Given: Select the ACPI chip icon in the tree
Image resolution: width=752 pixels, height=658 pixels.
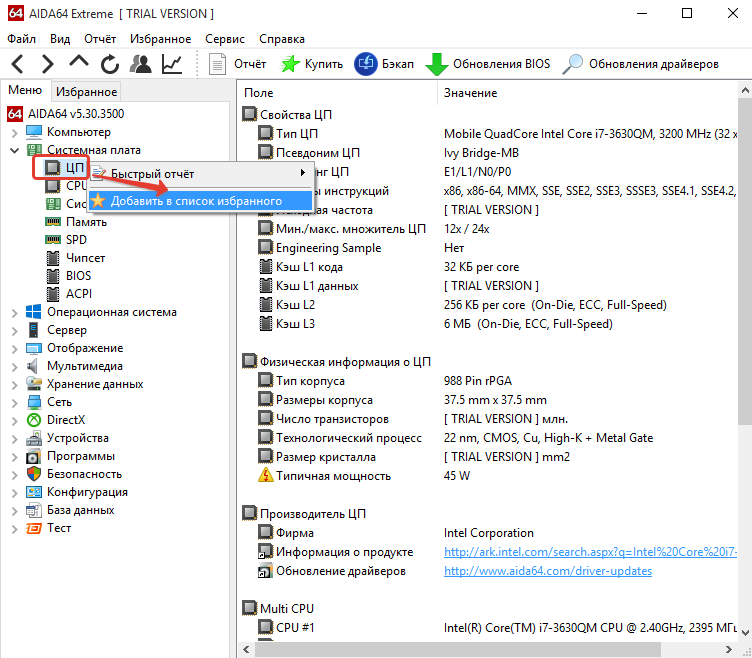Looking at the screenshot, I should [53, 294].
